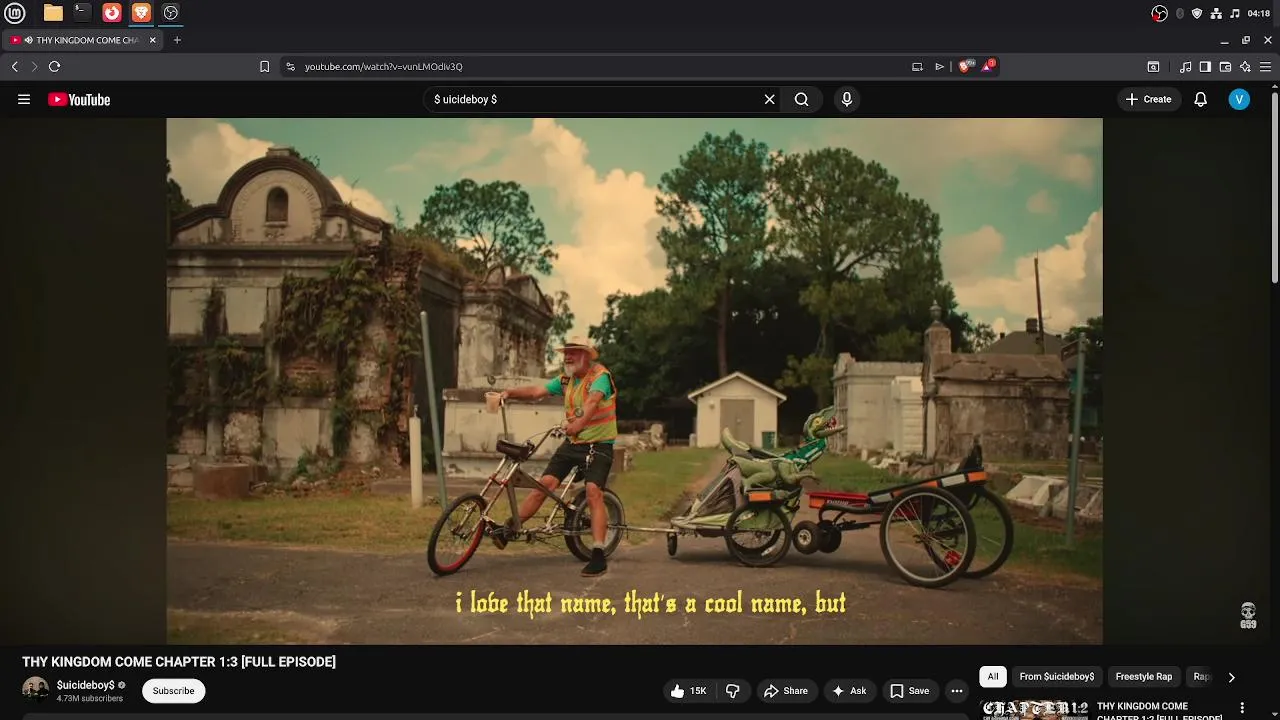Image resolution: width=1280 pixels, height=720 pixels.
Task: Click the browser address bar URL
Action: (x=383, y=66)
